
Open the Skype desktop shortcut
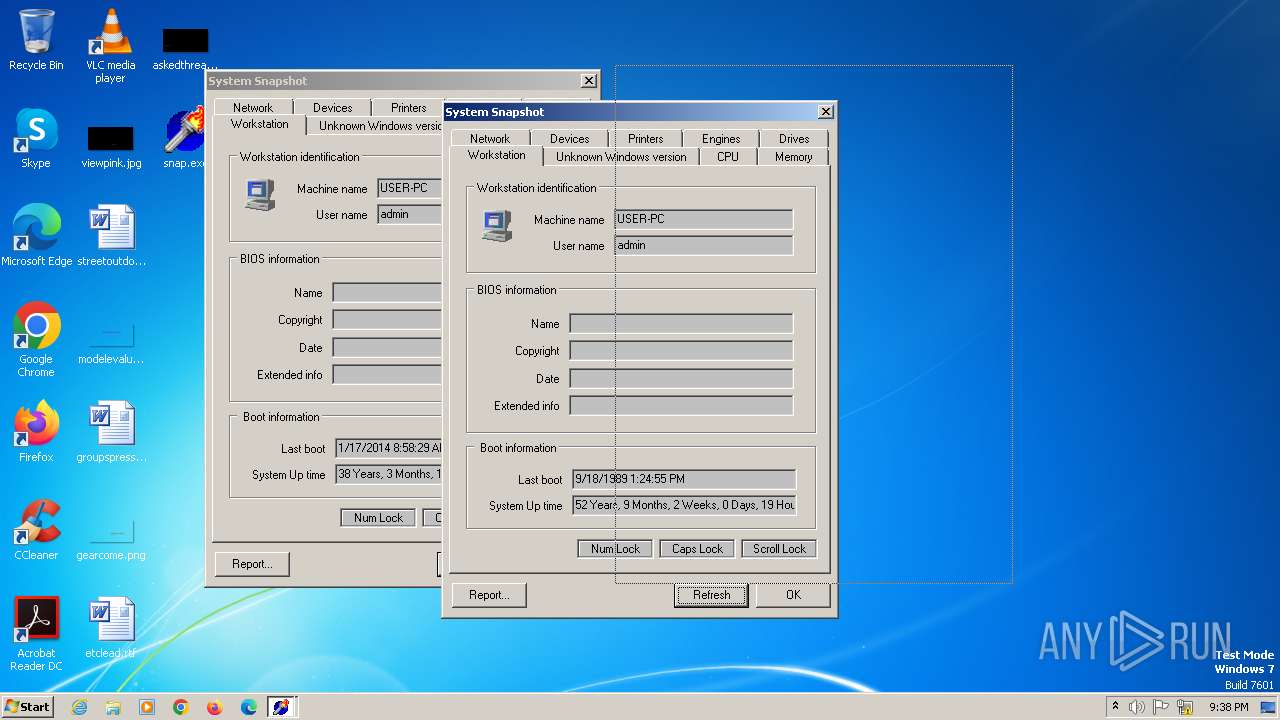click(x=36, y=138)
